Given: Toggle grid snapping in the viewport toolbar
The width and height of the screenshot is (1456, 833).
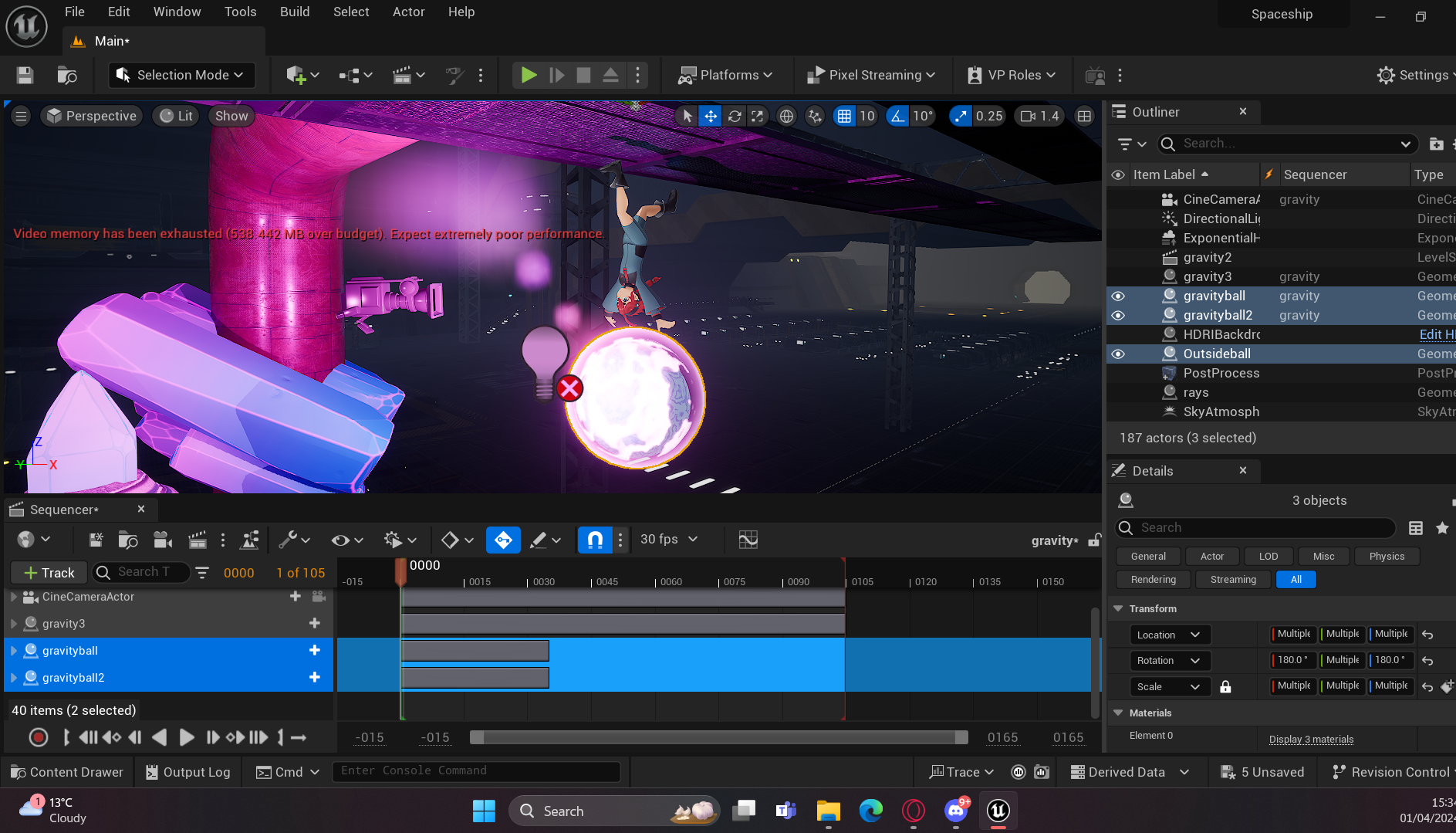Looking at the screenshot, I should (x=844, y=116).
